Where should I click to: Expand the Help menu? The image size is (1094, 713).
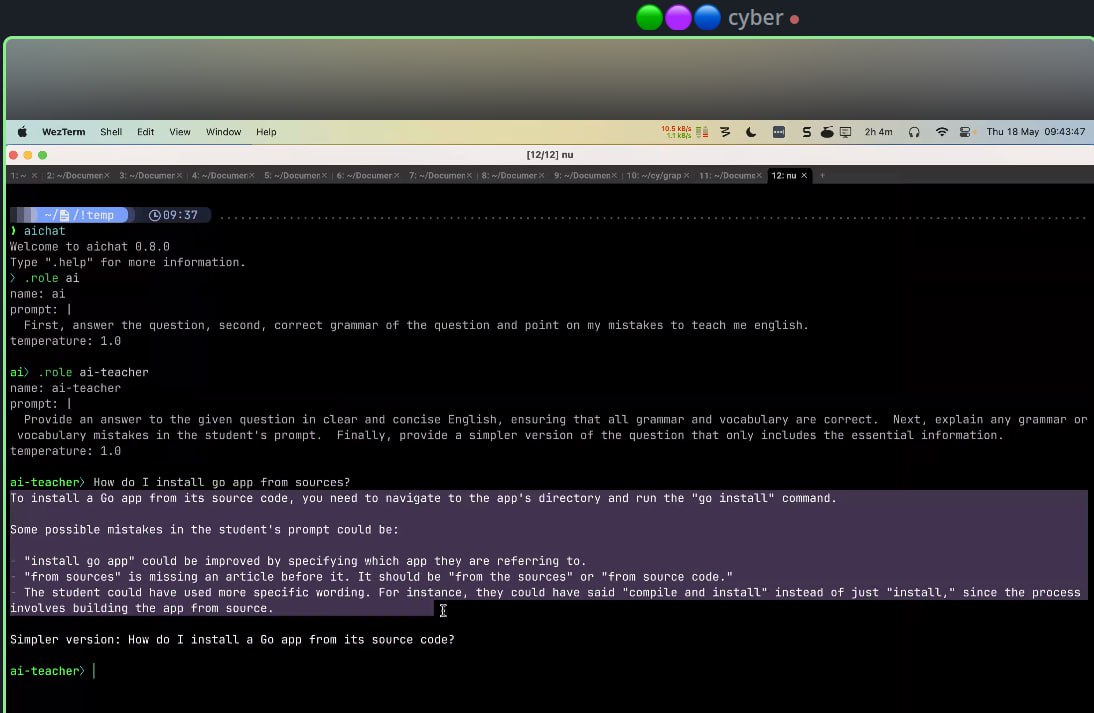click(x=266, y=132)
